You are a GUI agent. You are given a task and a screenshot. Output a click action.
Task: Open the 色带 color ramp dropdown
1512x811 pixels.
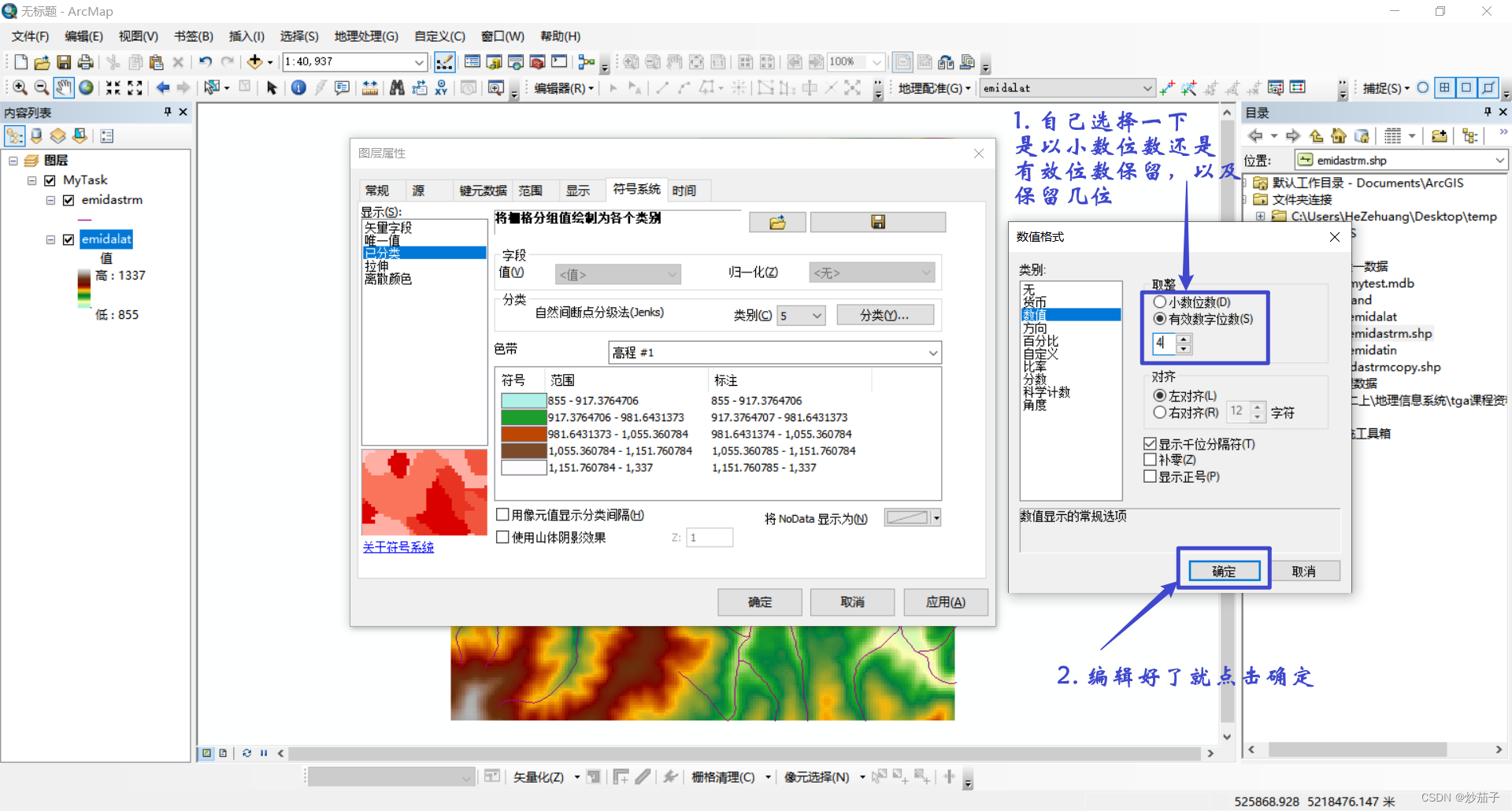pos(933,353)
